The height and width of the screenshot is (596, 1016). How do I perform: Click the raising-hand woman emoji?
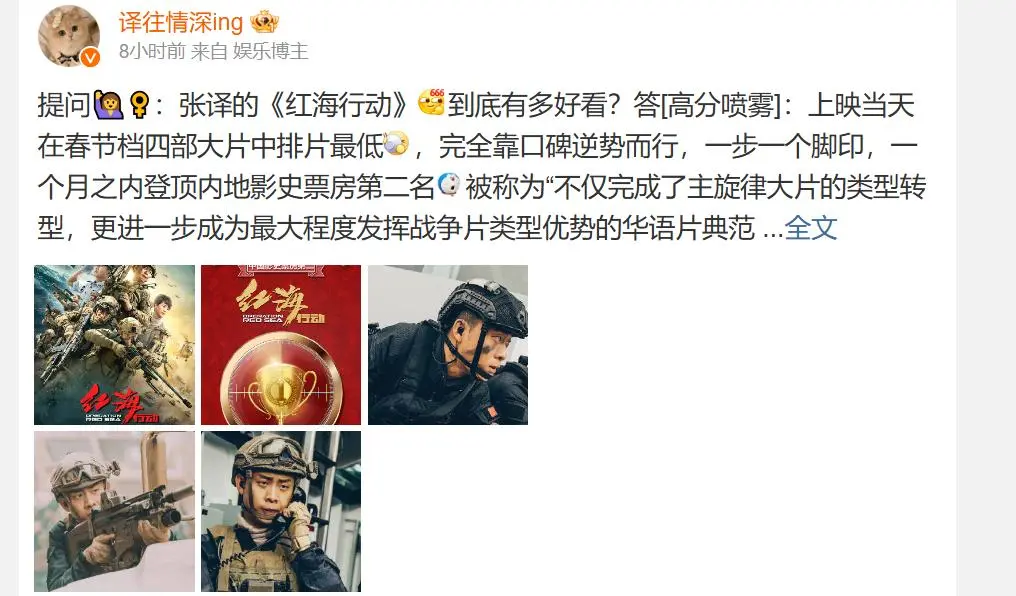pos(108,105)
